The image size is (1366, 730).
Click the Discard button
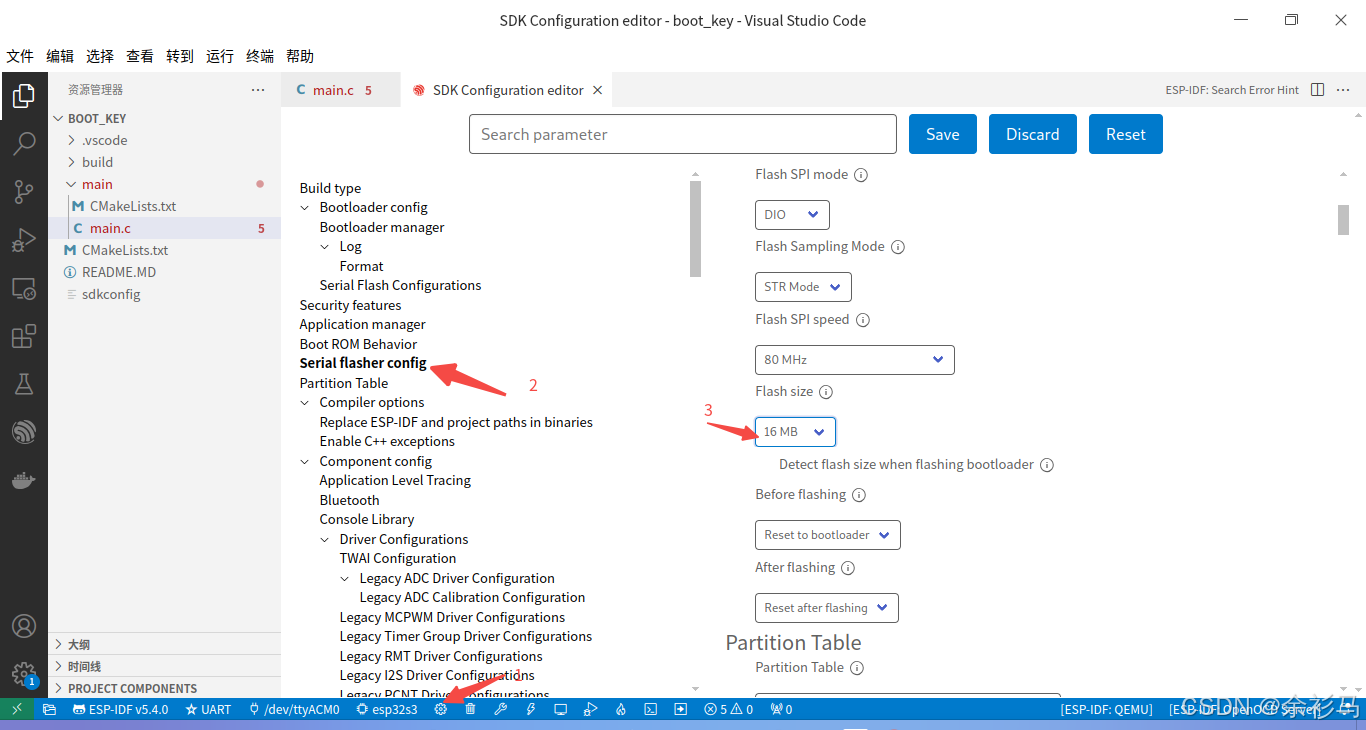[x=1032, y=134]
